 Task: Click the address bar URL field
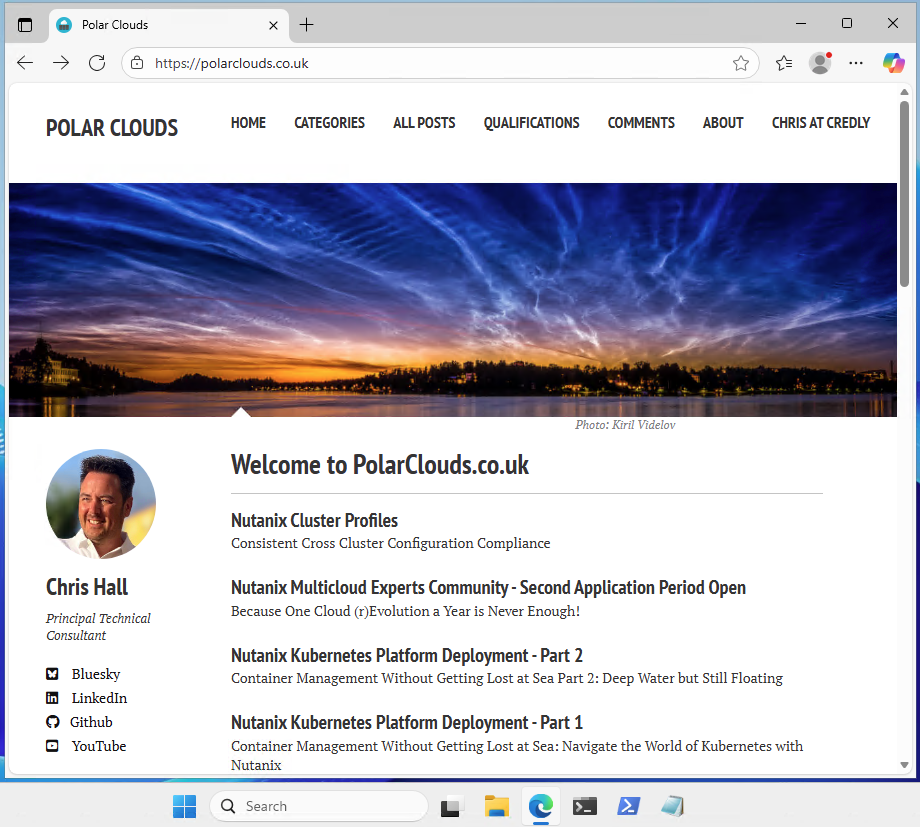pos(430,63)
